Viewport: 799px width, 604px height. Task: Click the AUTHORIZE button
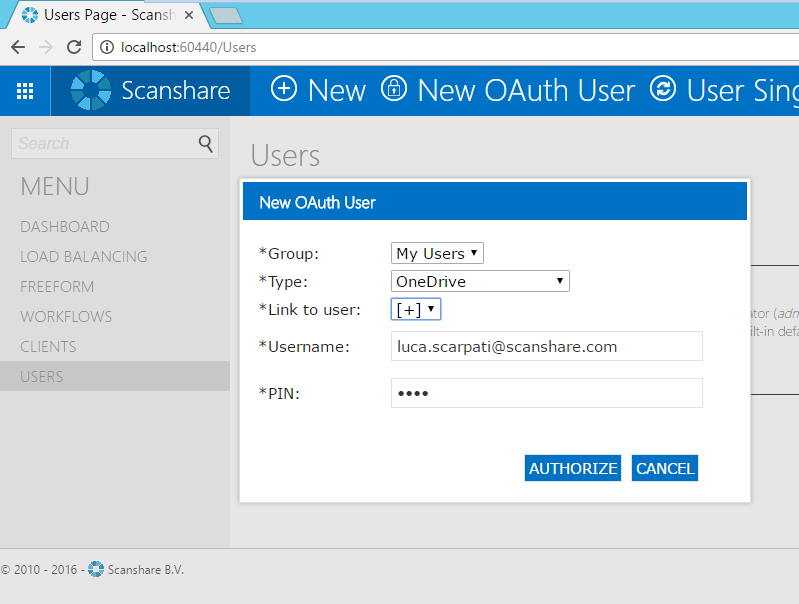tap(573, 468)
